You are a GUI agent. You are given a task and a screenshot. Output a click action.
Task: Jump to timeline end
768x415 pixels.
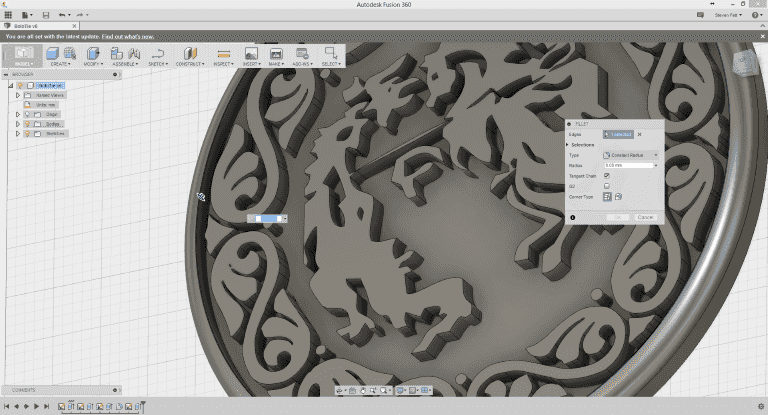click(x=47, y=406)
